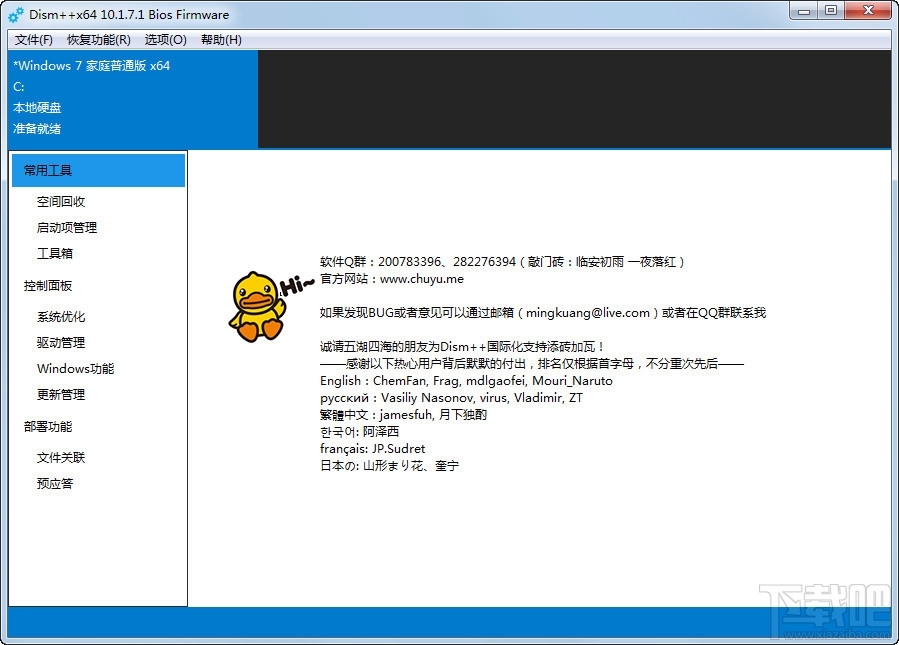Open the 帮助 help menu
The height and width of the screenshot is (645, 899).
[x=220, y=40]
